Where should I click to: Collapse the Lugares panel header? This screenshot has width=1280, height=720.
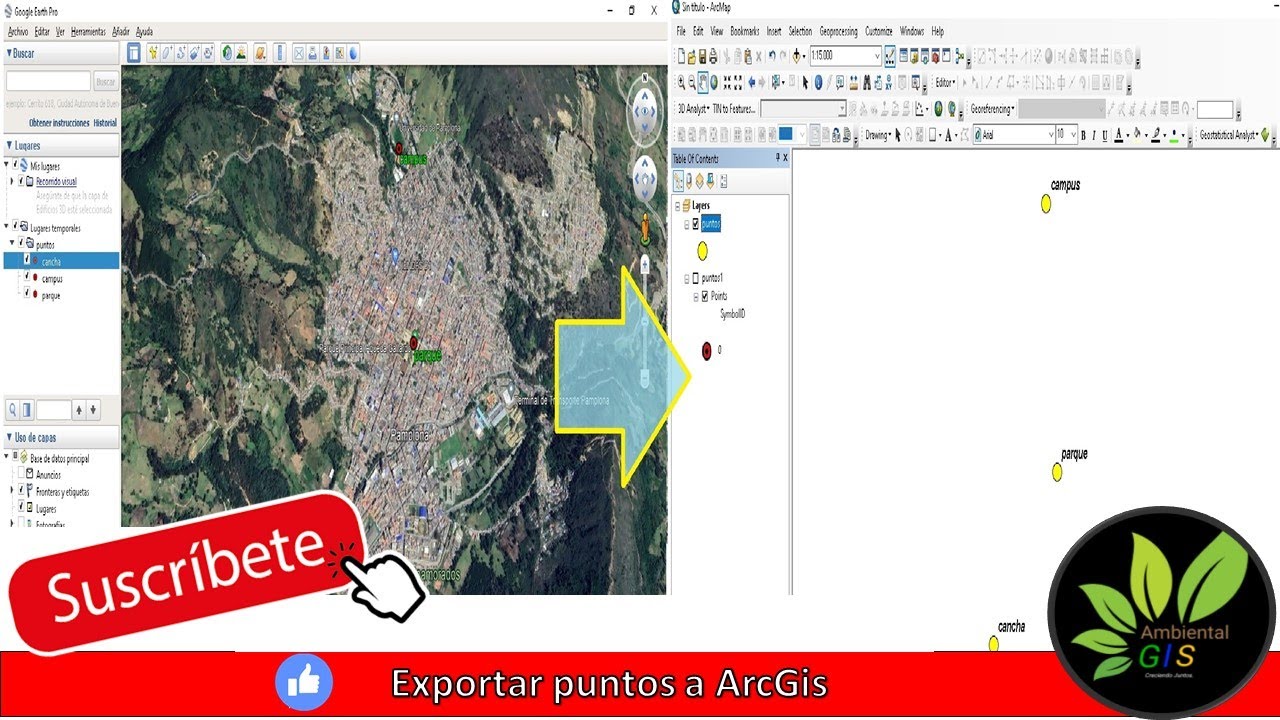pyautogui.click(x=60, y=145)
